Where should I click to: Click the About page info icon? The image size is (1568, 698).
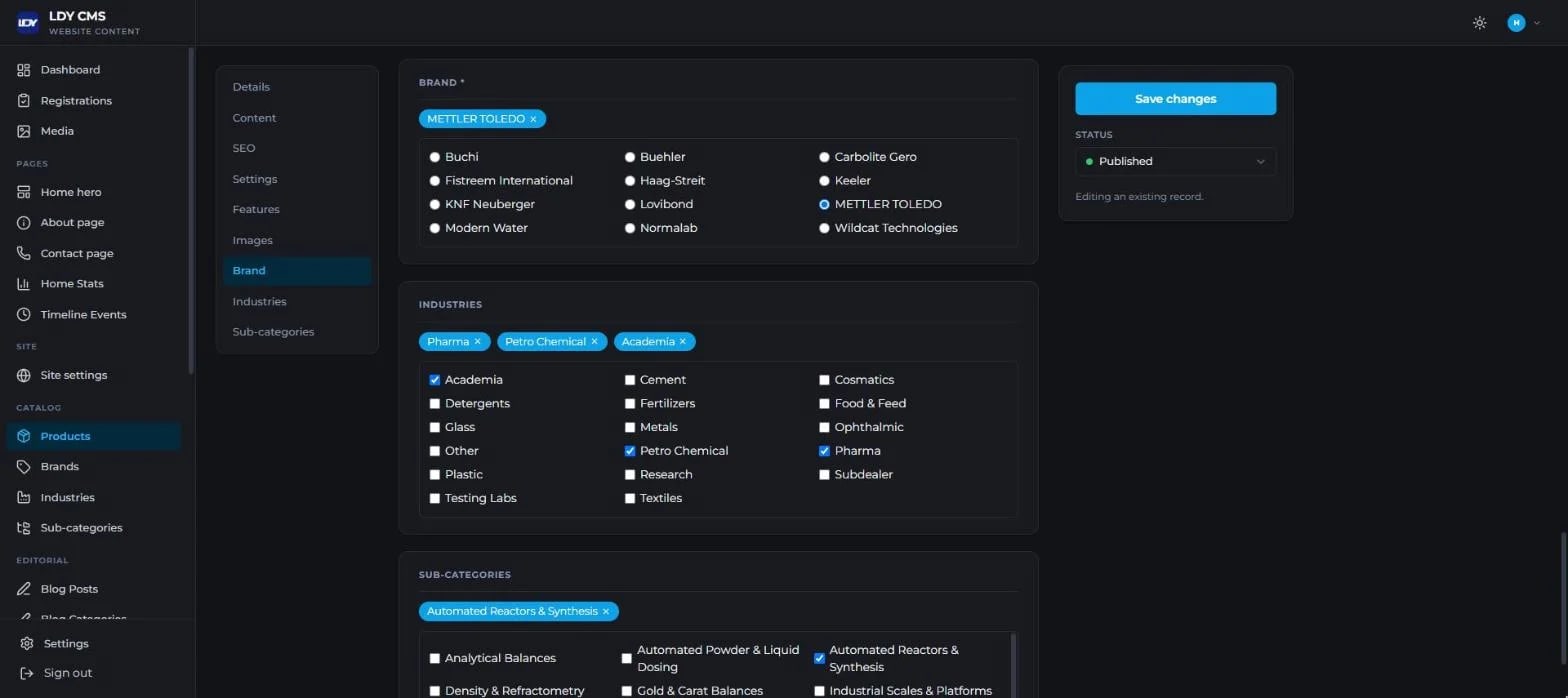[x=24, y=223]
